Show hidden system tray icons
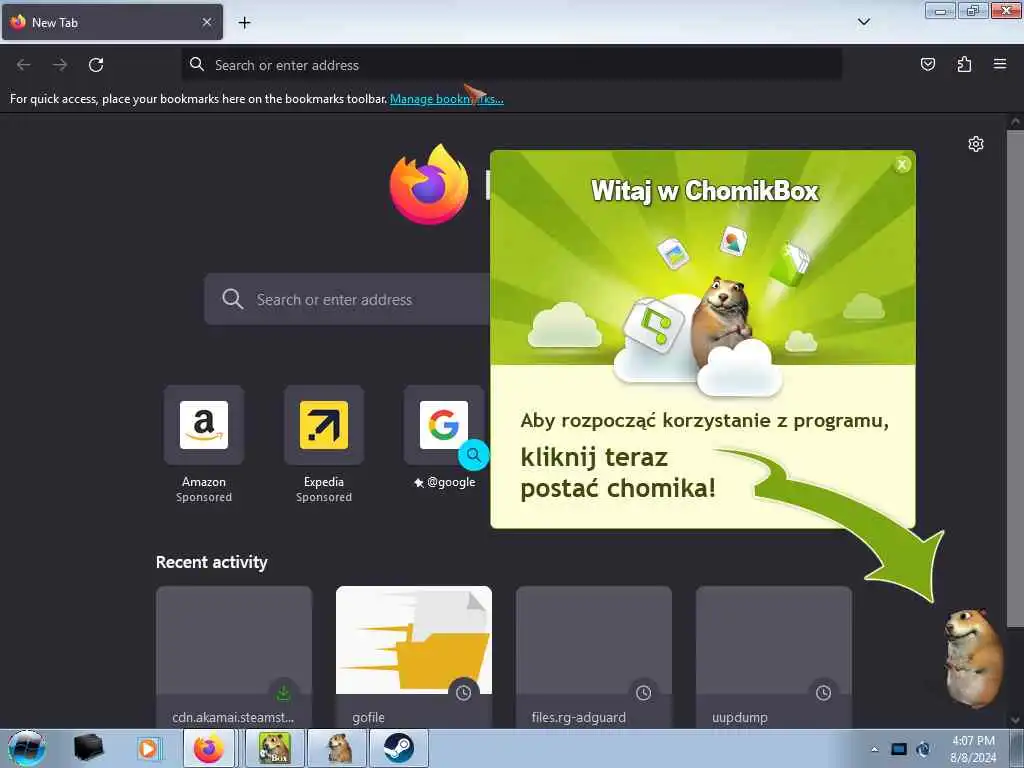The width and height of the screenshot is (1024, 768). click(x=874, y=749)
